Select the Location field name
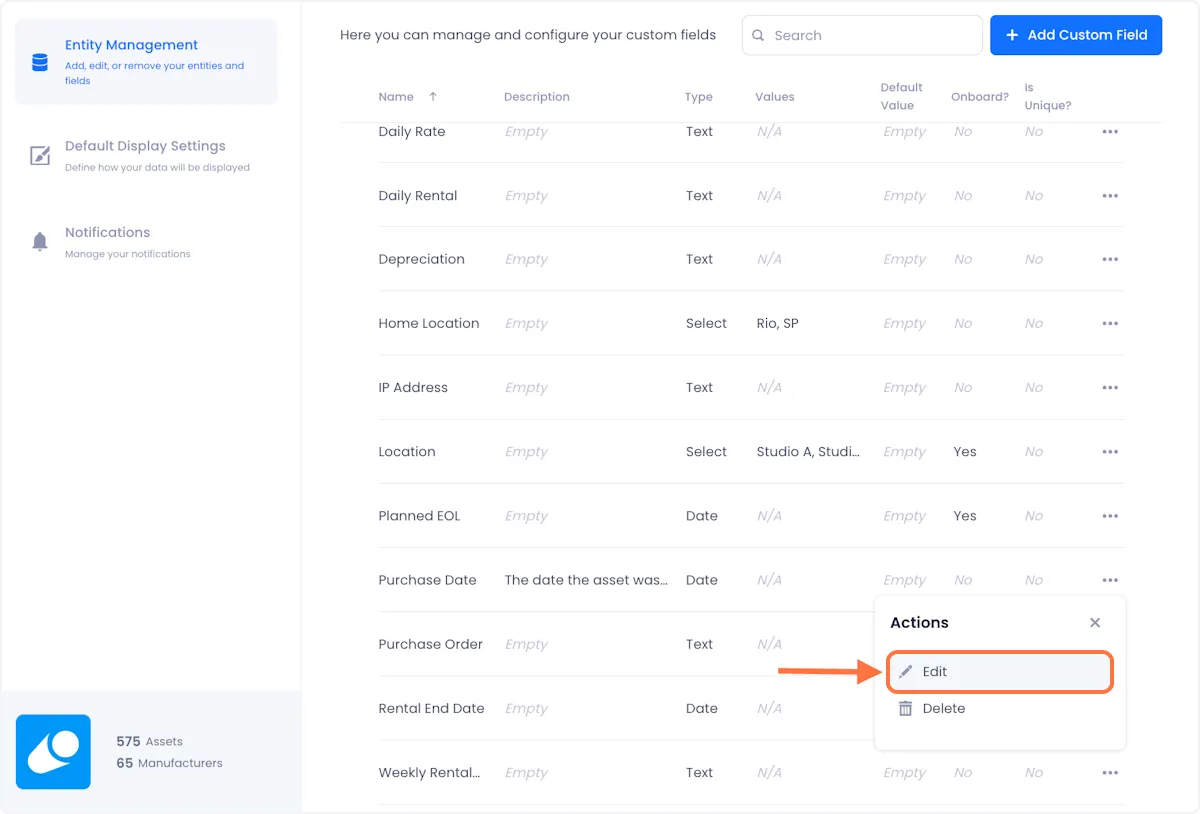 point(407,452)
